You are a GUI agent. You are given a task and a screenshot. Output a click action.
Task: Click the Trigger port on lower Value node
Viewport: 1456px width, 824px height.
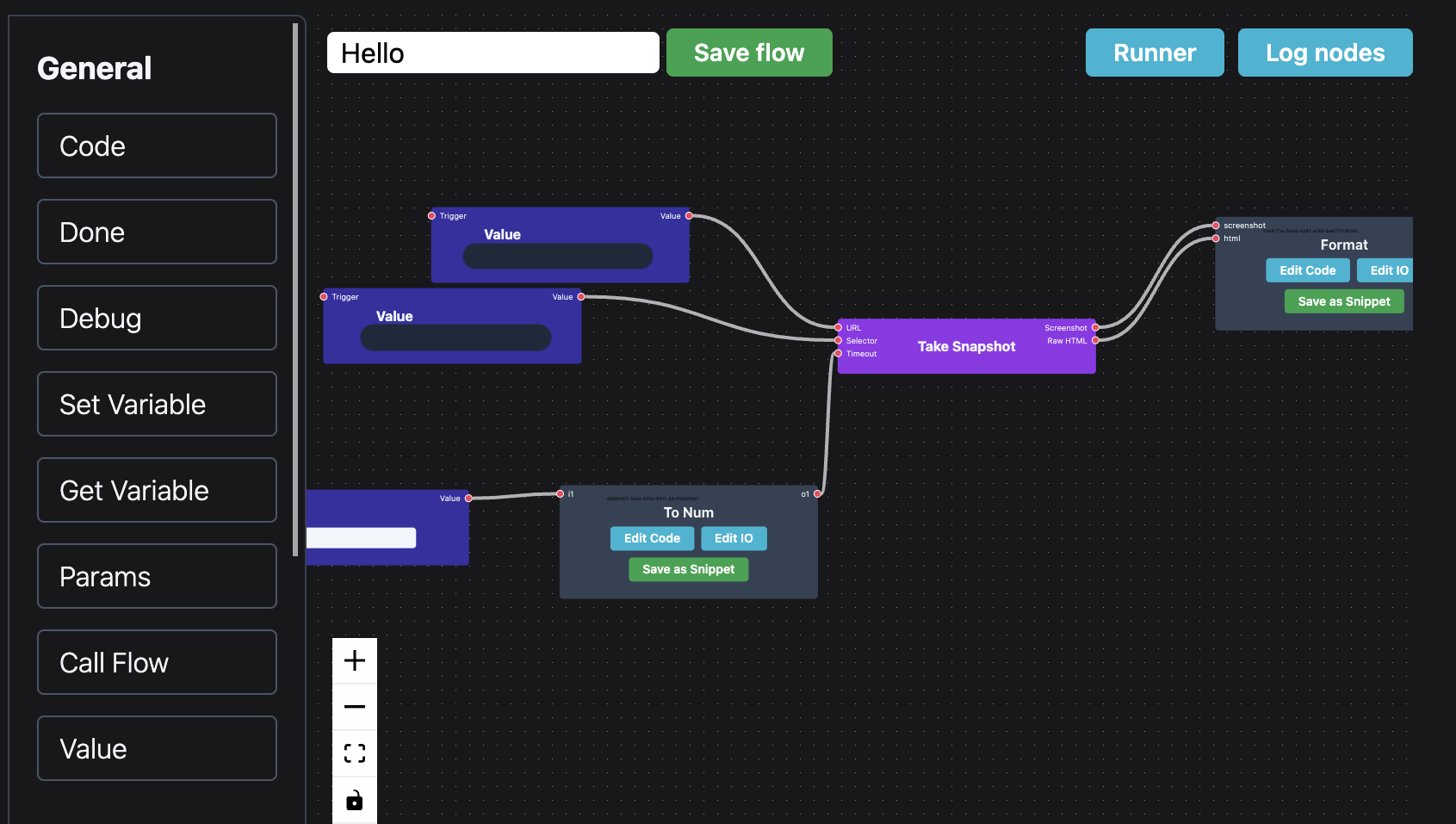pyautogui.click(x=324, y=296)
